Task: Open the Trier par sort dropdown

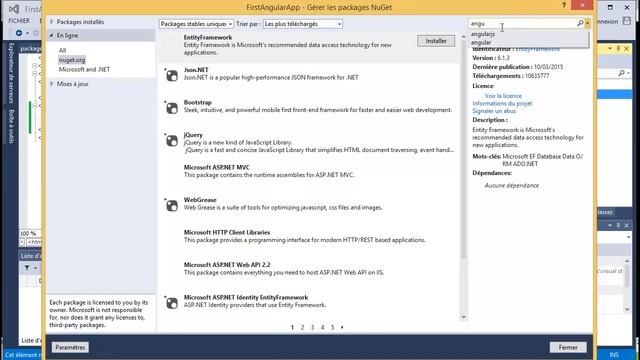Action: (303, 24)
